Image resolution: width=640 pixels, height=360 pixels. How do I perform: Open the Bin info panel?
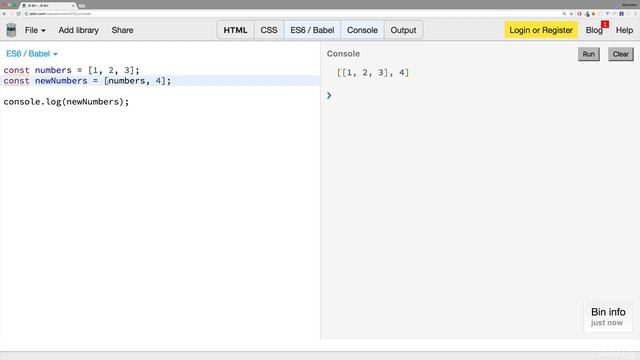608,316
